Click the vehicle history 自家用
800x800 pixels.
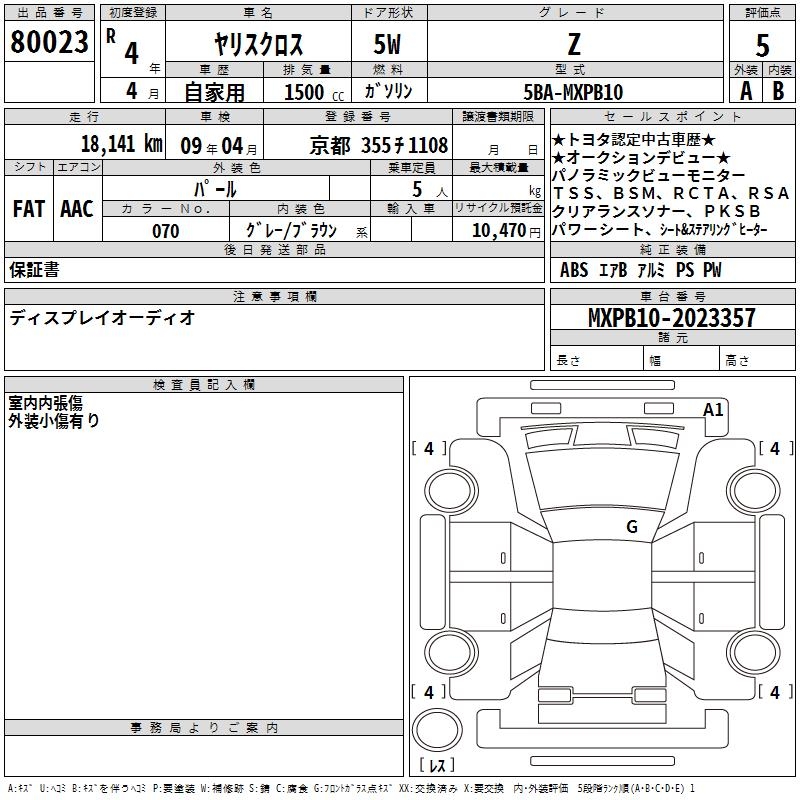pos(214,92)
